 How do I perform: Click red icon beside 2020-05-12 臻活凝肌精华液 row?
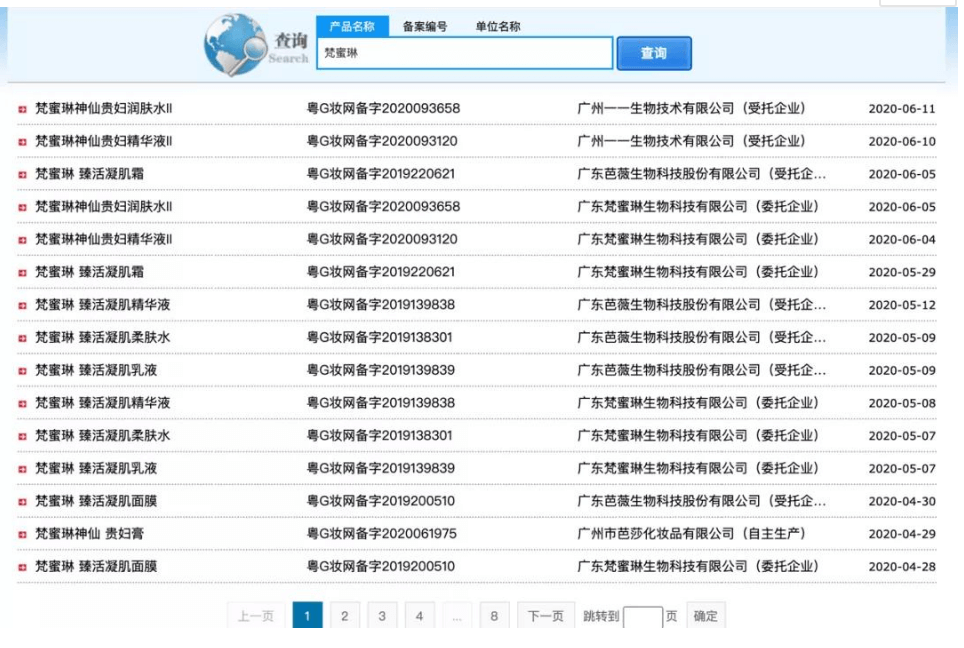click(22, 305)
